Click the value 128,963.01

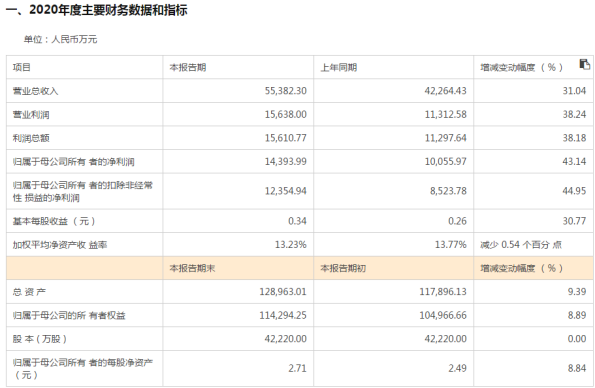283,292
